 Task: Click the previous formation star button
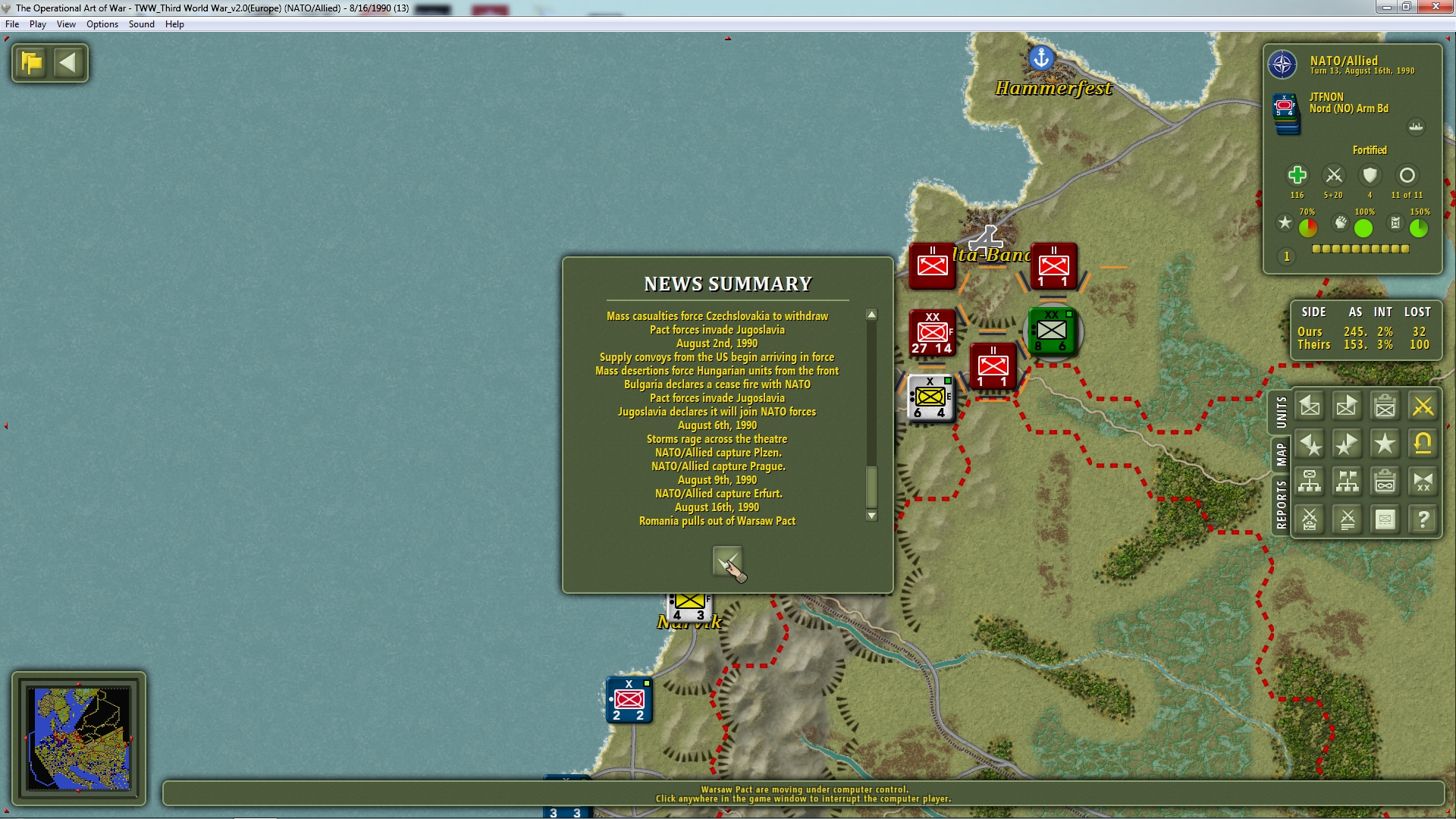(x=1310, y=444)
